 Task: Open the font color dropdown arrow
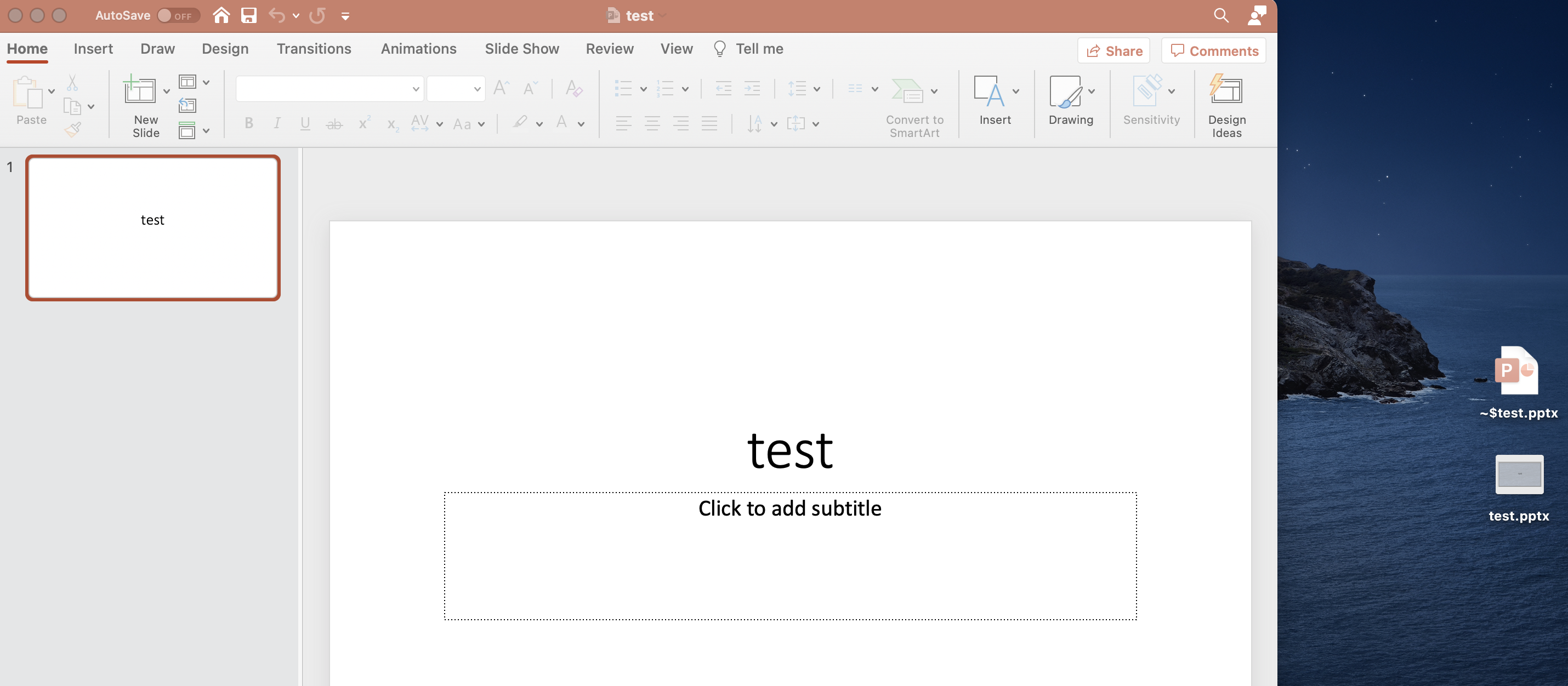pos(581,124)
